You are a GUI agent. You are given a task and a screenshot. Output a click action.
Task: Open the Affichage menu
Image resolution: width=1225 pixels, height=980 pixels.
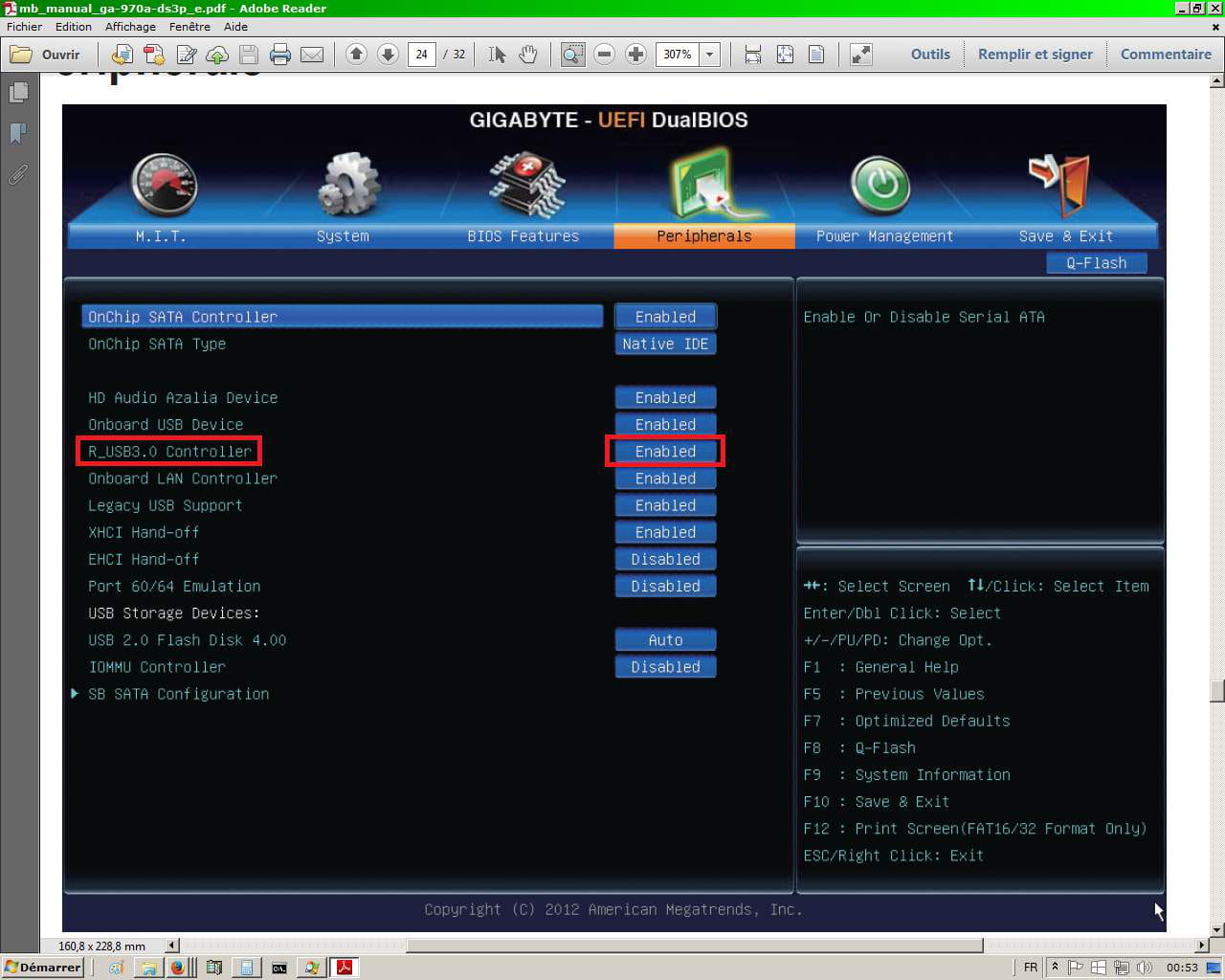coord(130,27)
